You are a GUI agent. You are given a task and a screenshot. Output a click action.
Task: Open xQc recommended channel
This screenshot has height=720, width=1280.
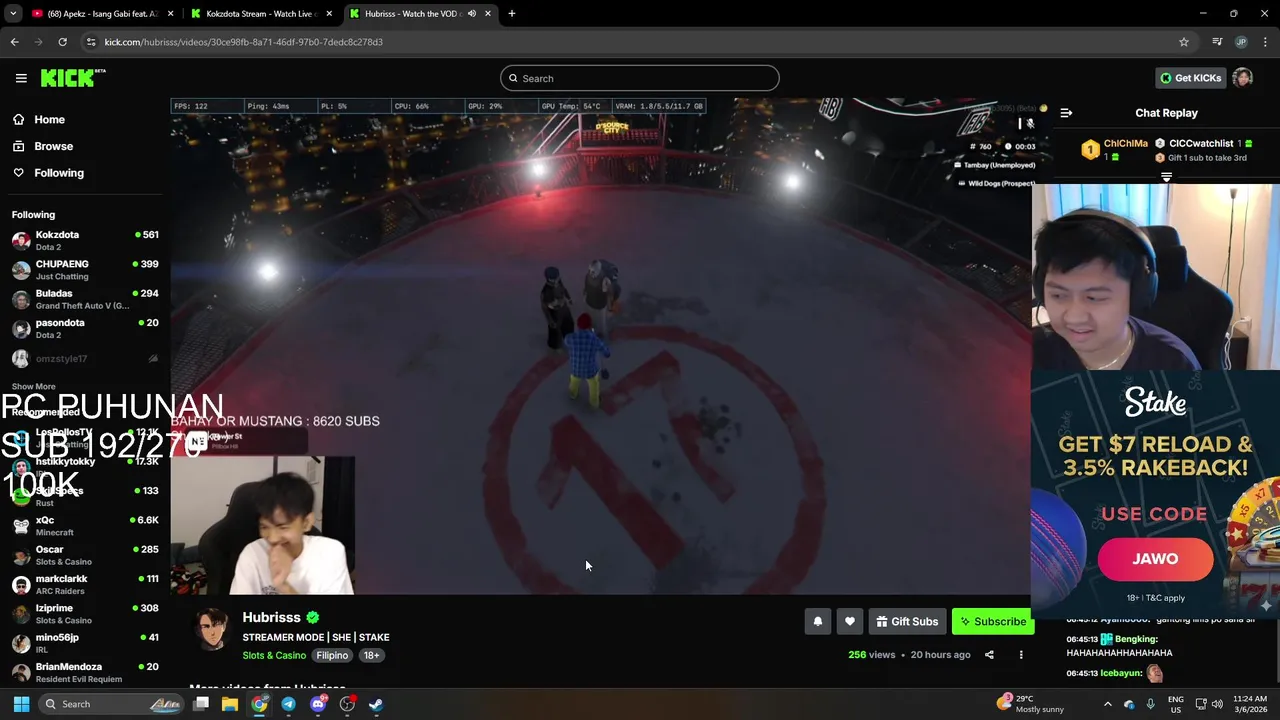[x=84, y=526]
